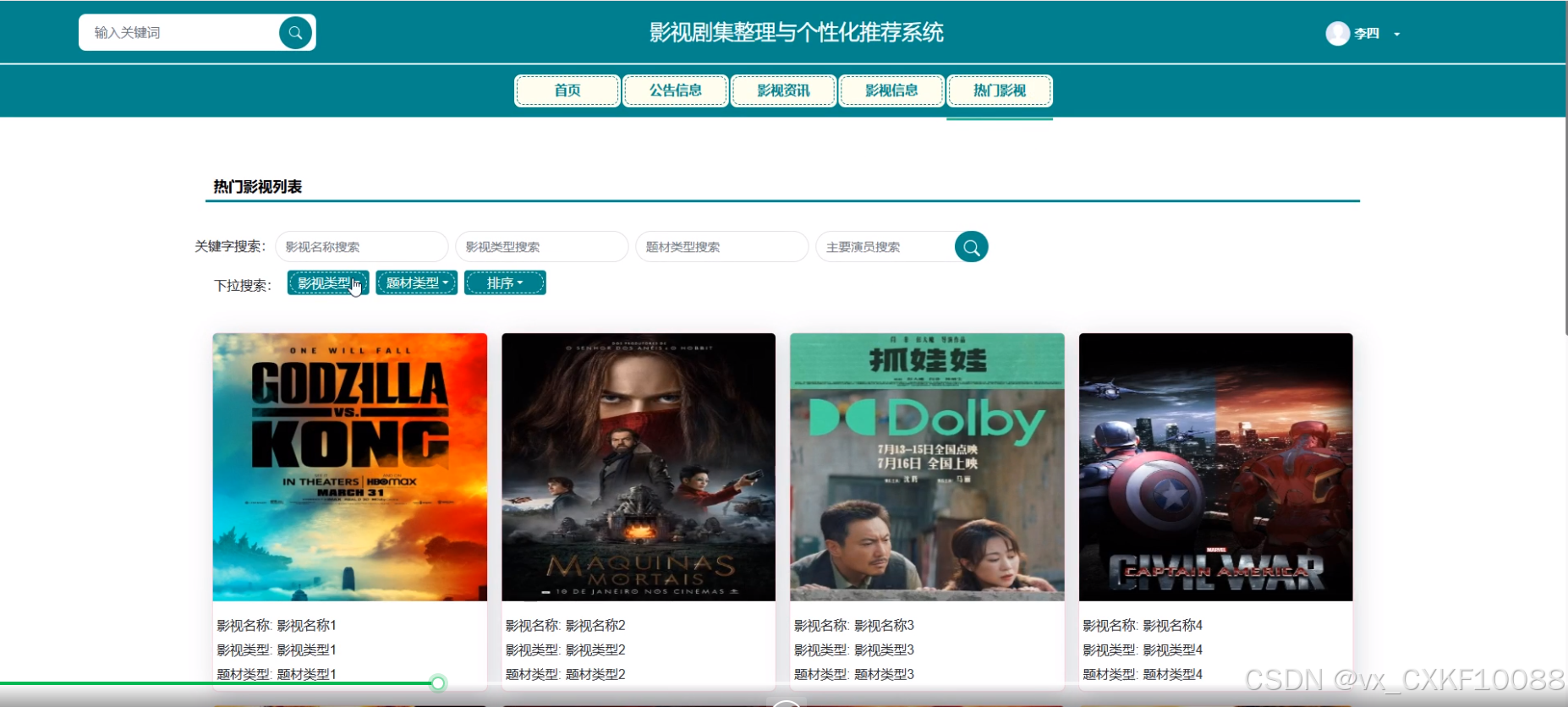The image size is (1568, 707).
Task: Click the 影视类型3 label text
Action: (x=884, y=650)
